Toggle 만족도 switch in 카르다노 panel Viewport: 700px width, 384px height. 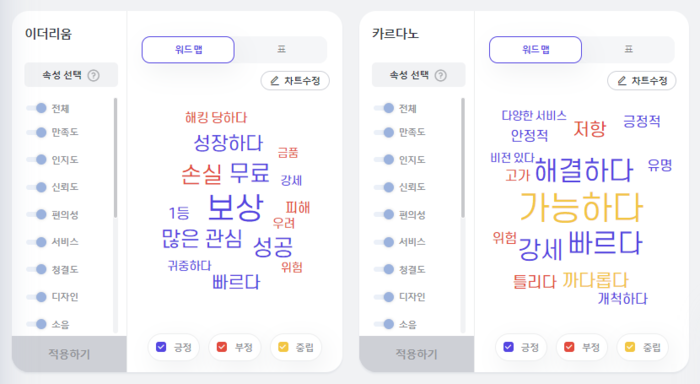click(384, 132)
